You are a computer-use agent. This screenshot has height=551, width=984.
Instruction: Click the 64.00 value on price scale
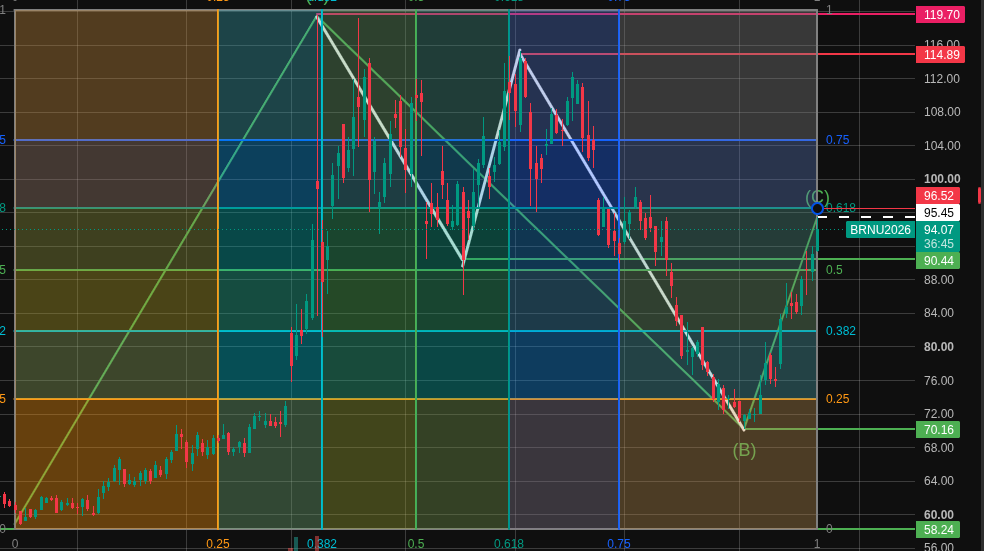[x=939, y=481]
